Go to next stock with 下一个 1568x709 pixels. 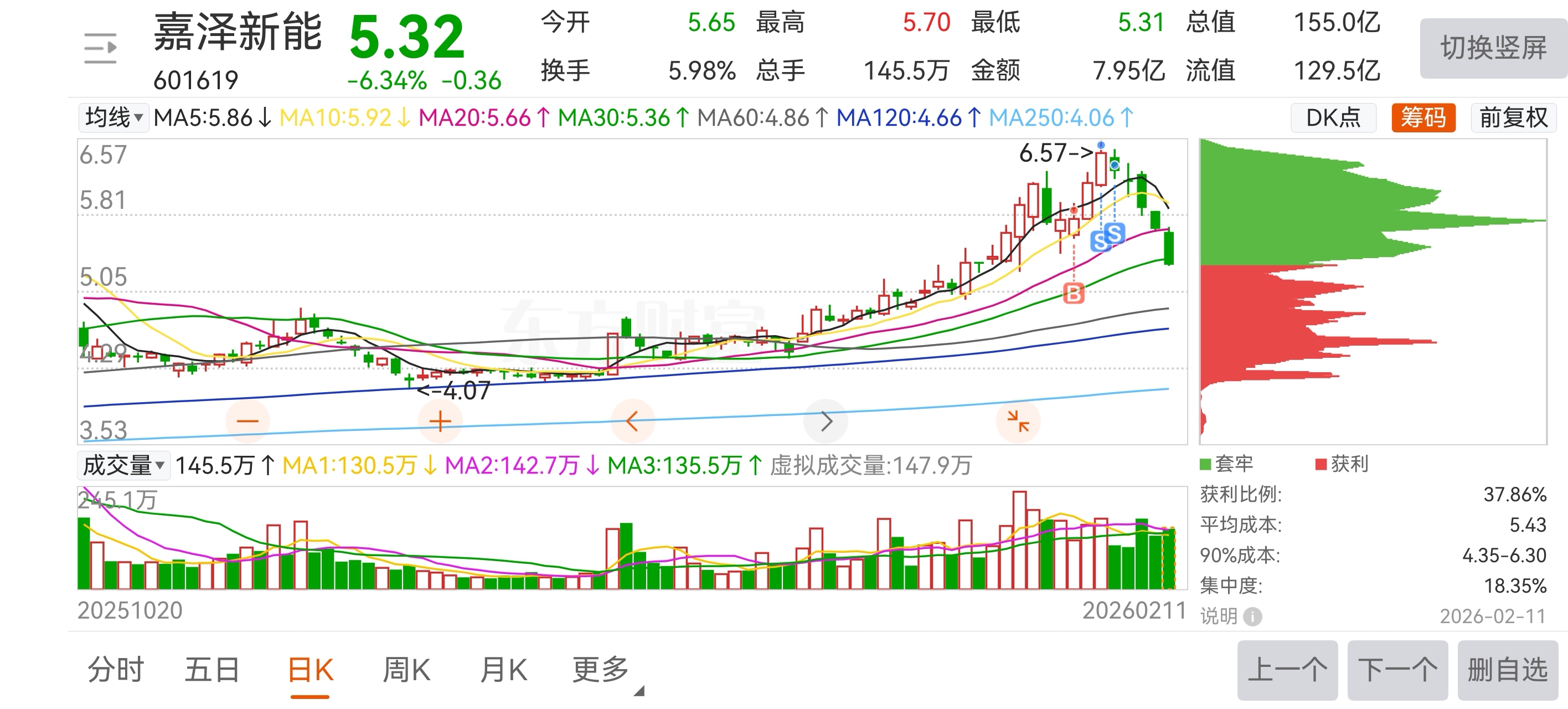point(1397,670)
